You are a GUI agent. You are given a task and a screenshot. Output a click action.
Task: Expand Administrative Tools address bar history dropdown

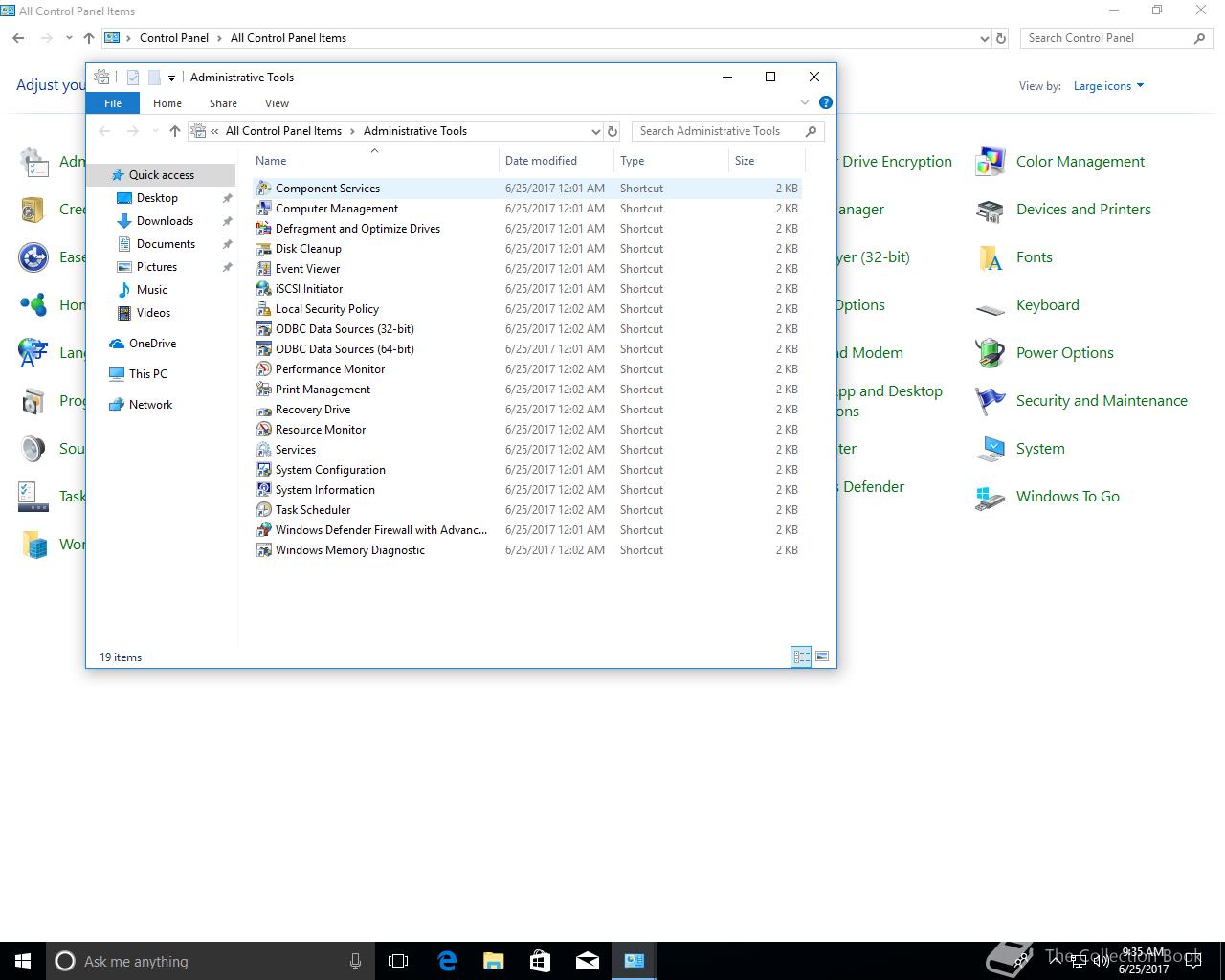point(595,131)
